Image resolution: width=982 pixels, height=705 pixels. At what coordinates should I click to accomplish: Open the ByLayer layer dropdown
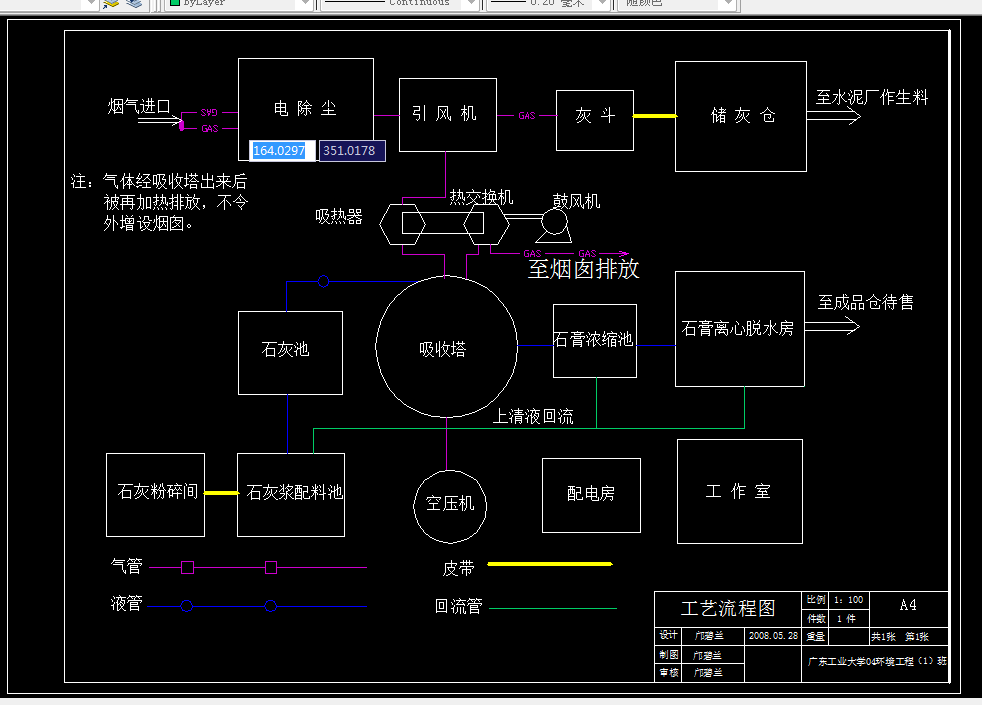tap(305, 4)
